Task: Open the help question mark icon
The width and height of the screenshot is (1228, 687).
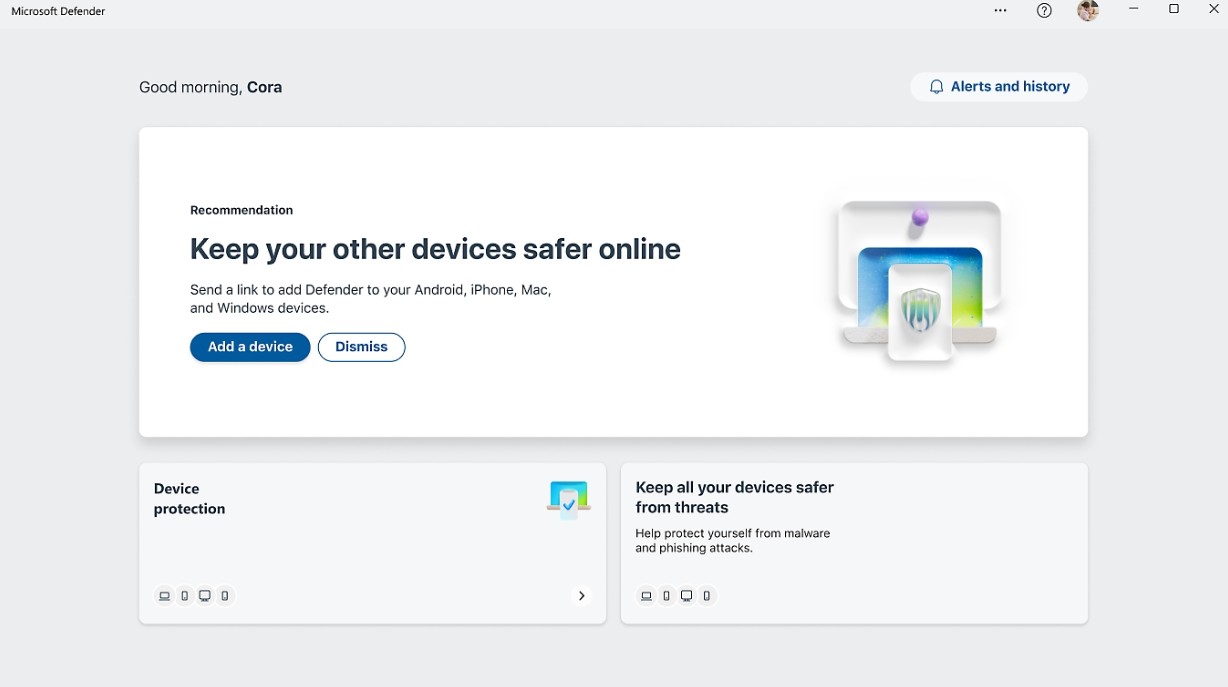Action: pyautogui.click(x=1044, y=11)
